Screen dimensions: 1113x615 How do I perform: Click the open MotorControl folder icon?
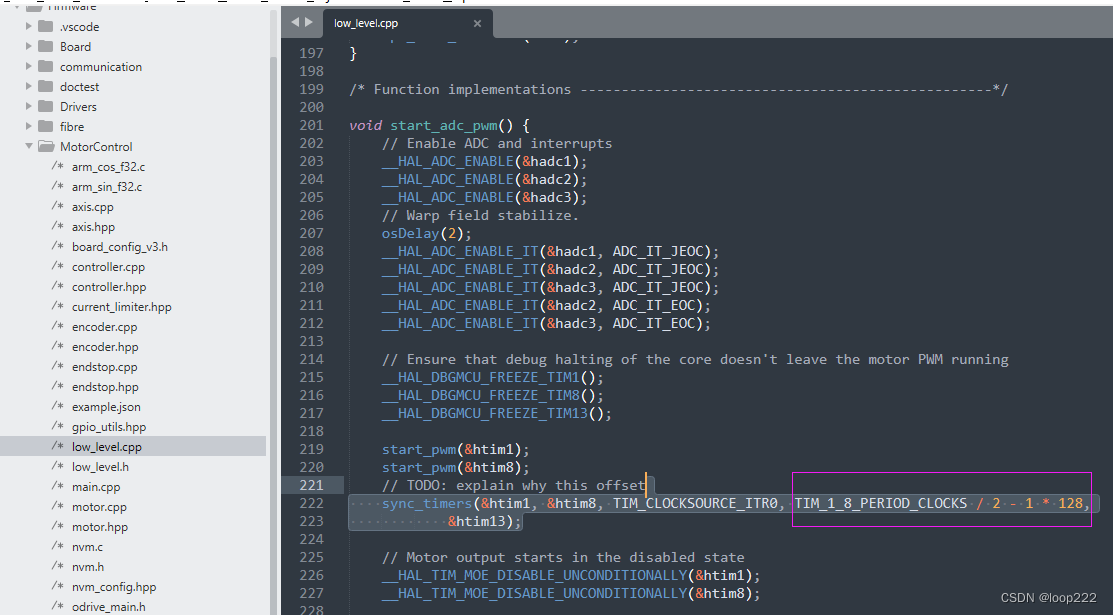point(46,146)
